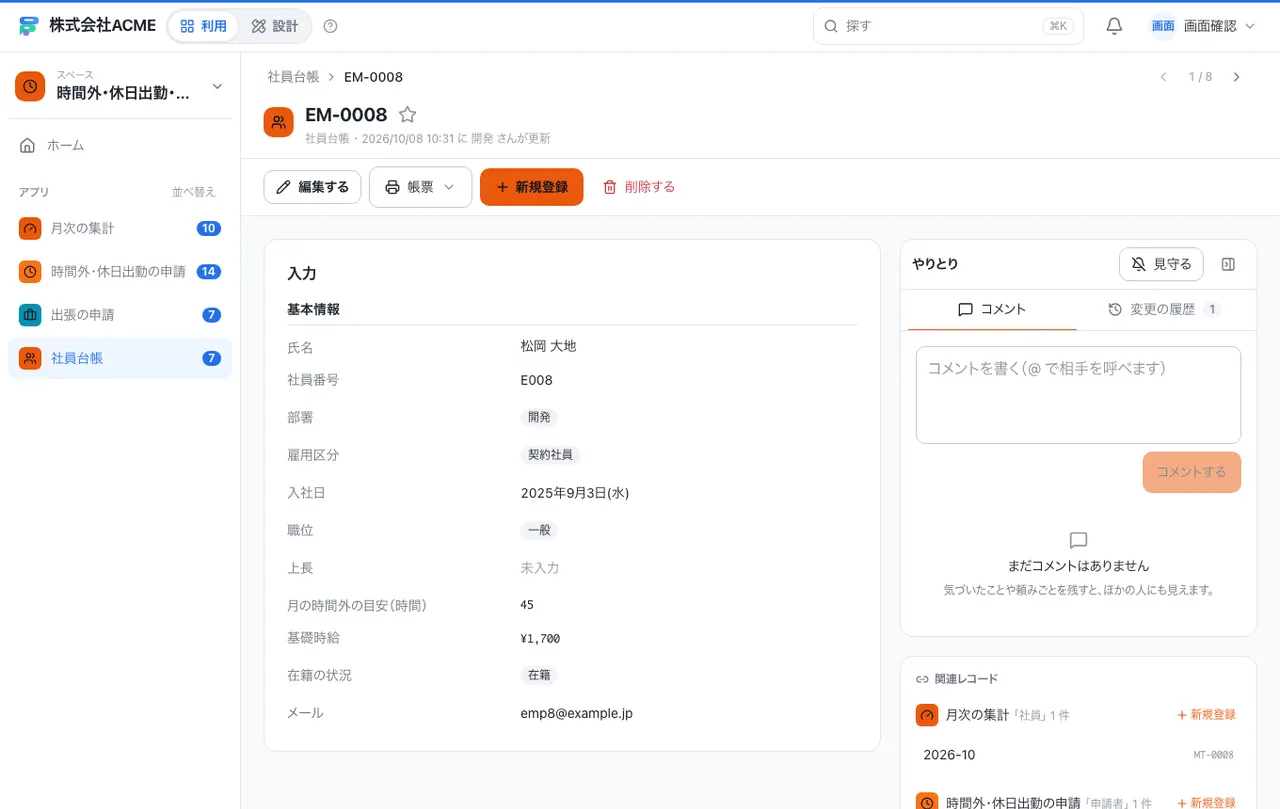
Task: Click the home icon in sidebar
Action: 28,145
